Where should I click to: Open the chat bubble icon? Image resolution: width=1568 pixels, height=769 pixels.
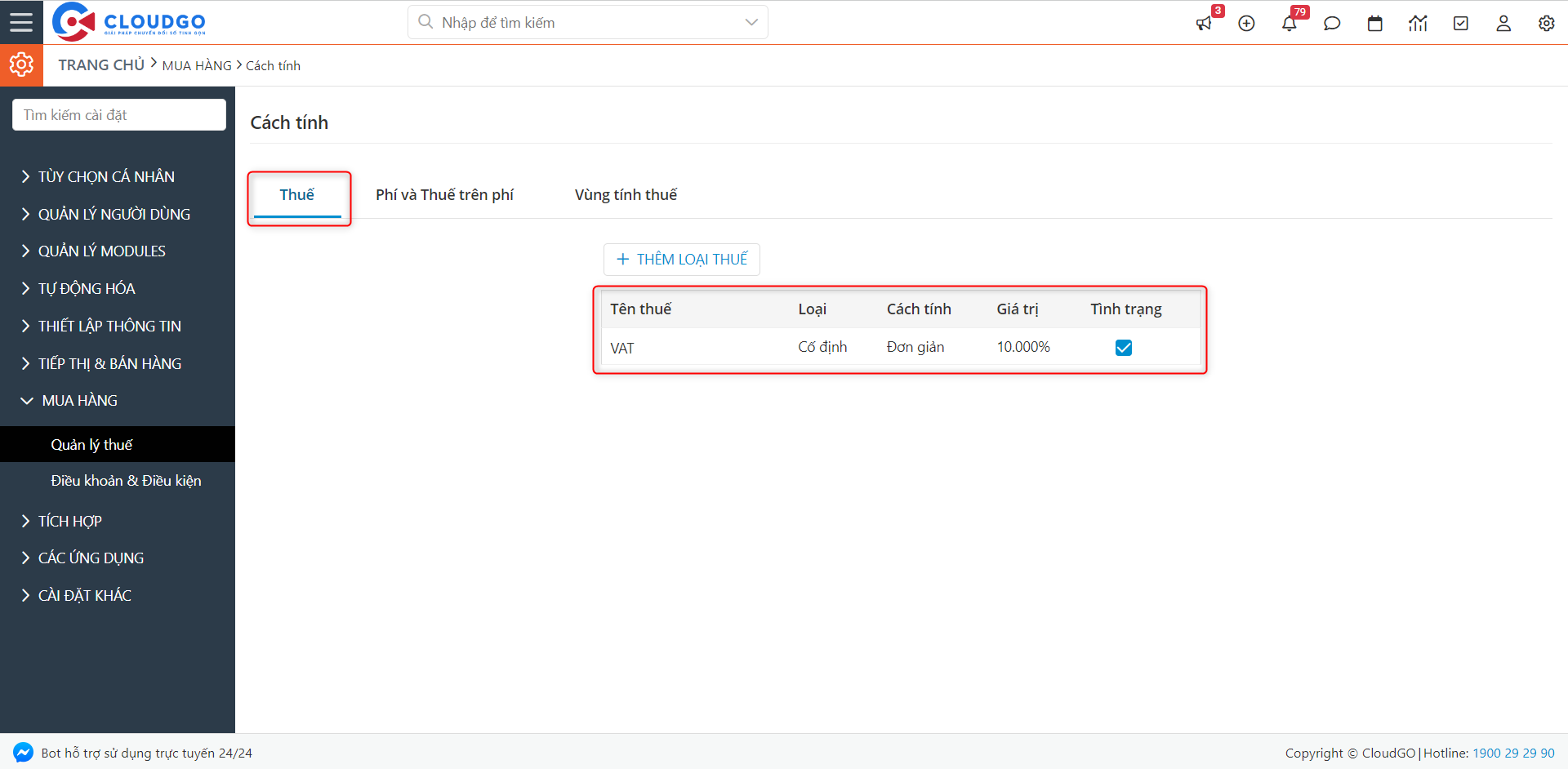(x=1332, y=24)
